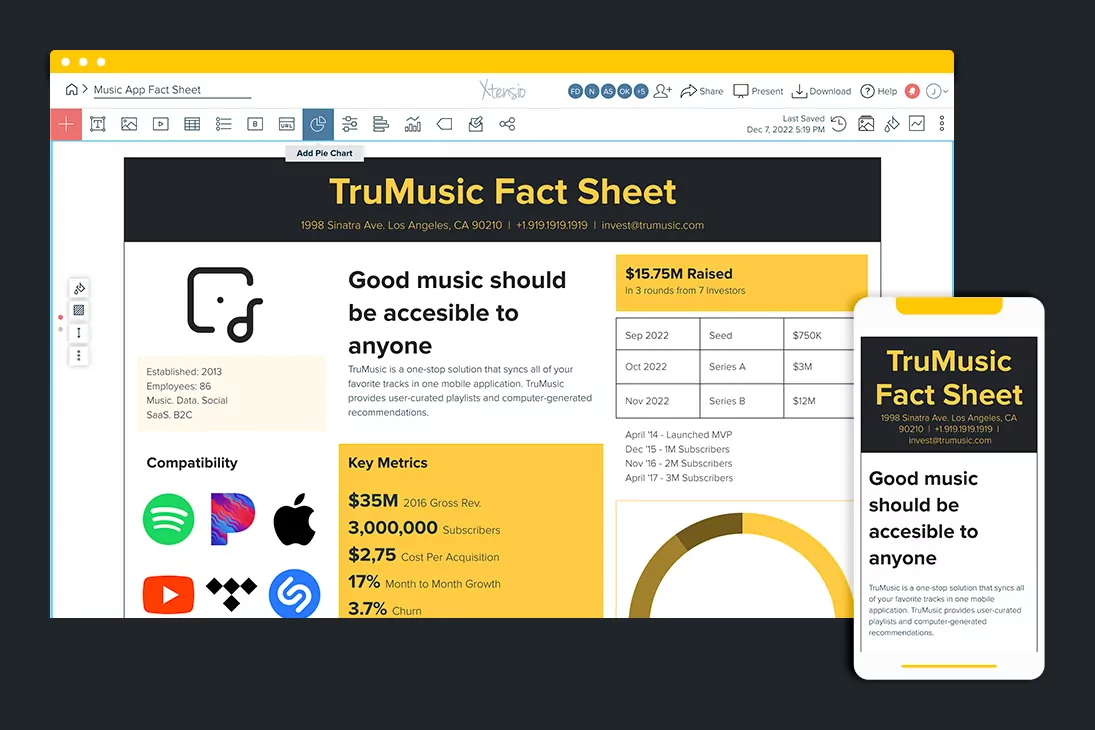Invite a collaborator with the add-person icon

click(661, 90)
